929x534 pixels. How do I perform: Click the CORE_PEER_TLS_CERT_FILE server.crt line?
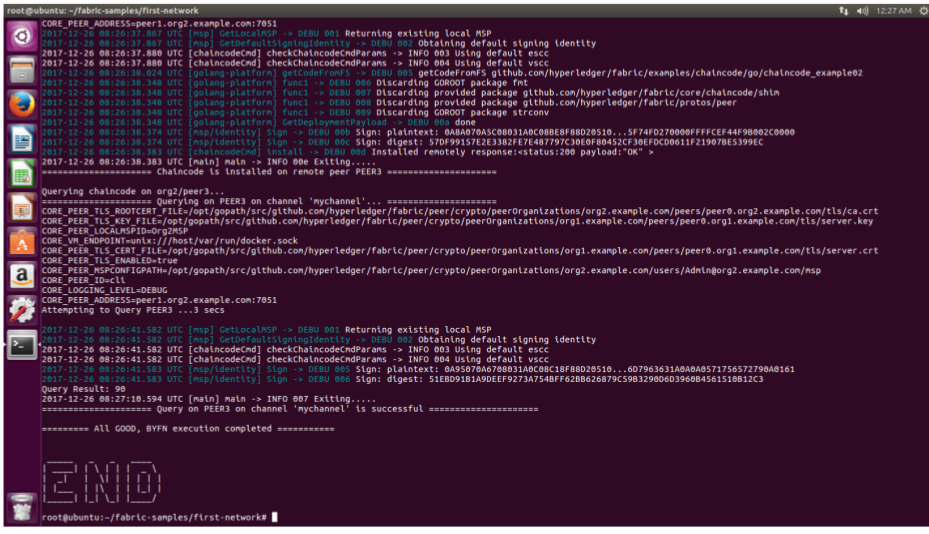click(460, 251)
